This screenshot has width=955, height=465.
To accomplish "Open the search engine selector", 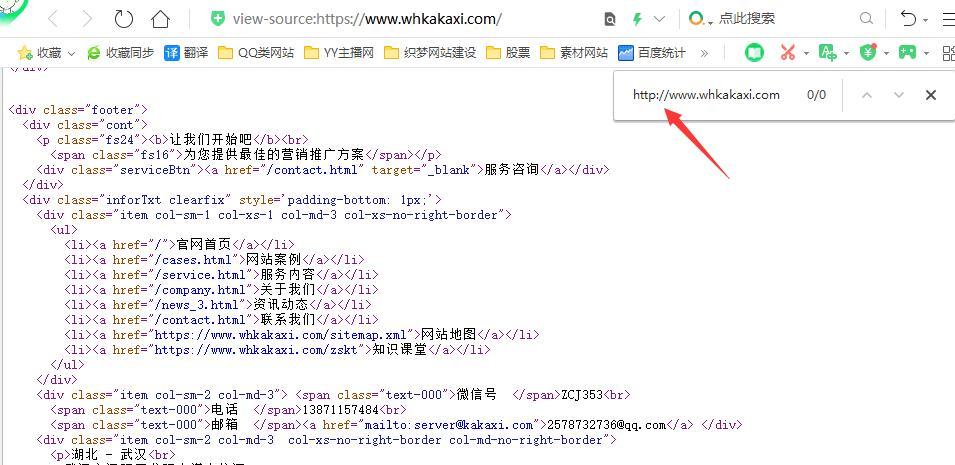I will pos(700,20).
